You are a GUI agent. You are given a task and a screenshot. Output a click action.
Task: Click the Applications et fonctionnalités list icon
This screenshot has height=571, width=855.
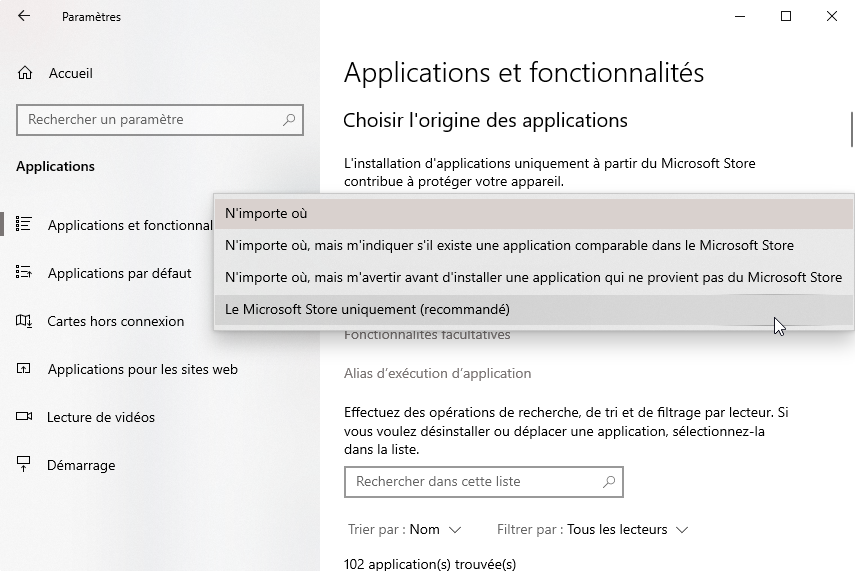(25, 225)
